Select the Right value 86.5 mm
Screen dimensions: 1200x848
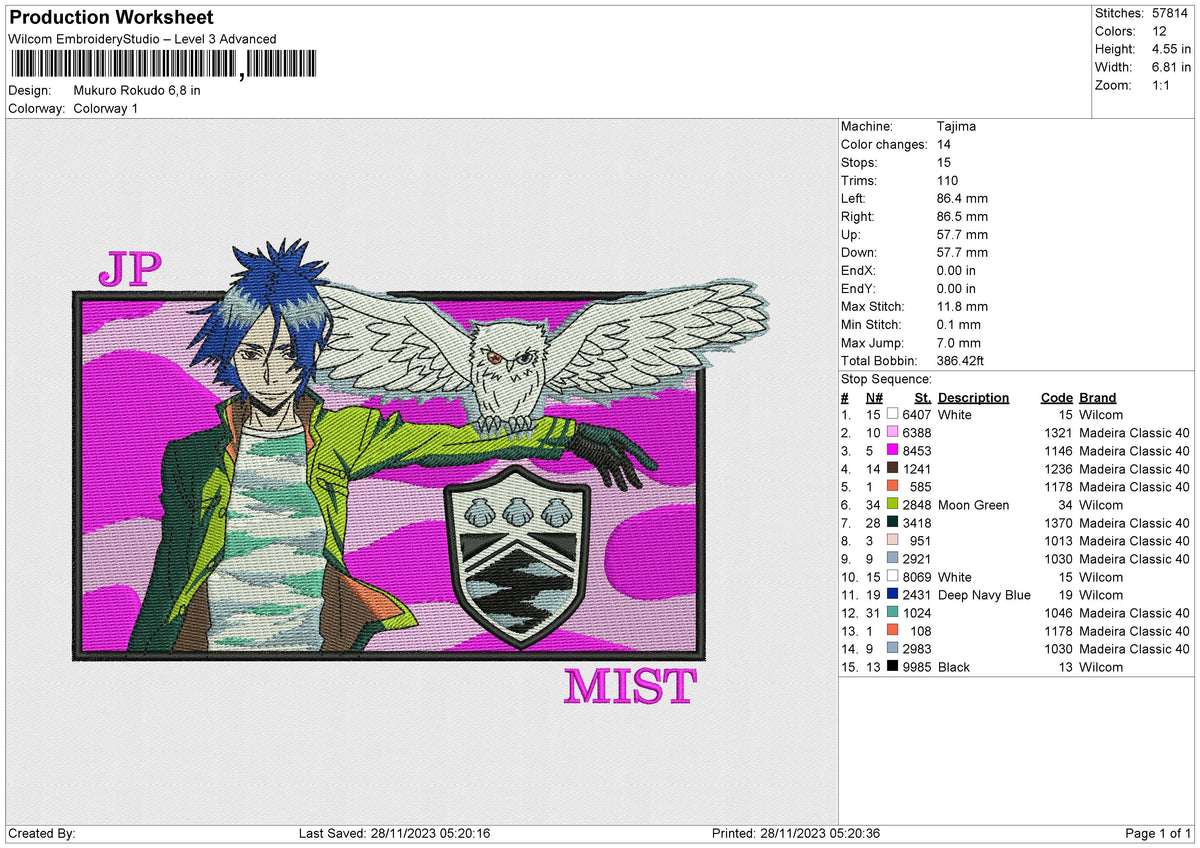point(962,217)
